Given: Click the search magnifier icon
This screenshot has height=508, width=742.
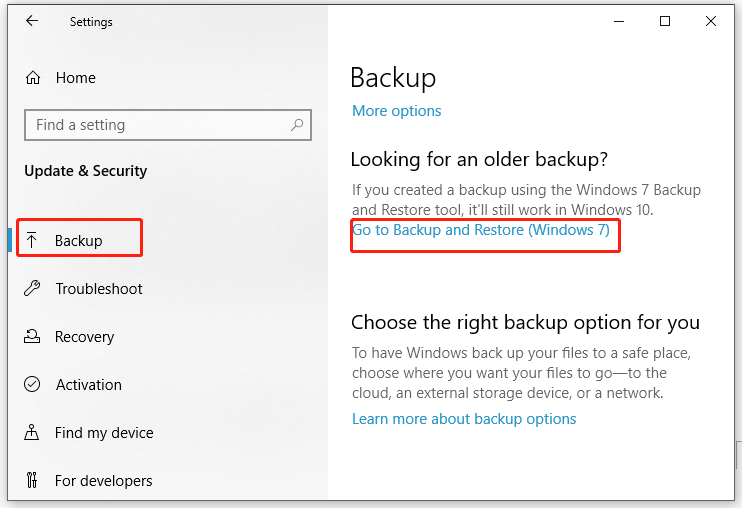Looking at the screenshot, I should (296, 125).
